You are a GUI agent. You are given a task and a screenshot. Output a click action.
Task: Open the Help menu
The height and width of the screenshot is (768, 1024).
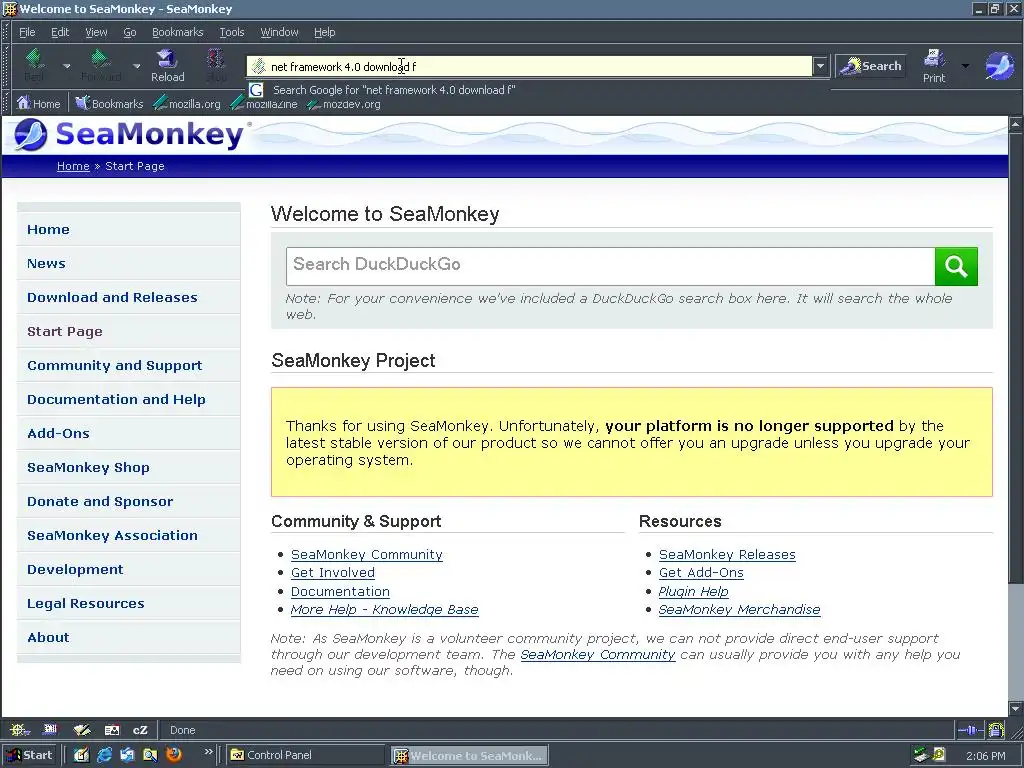(x=324, y=32)
